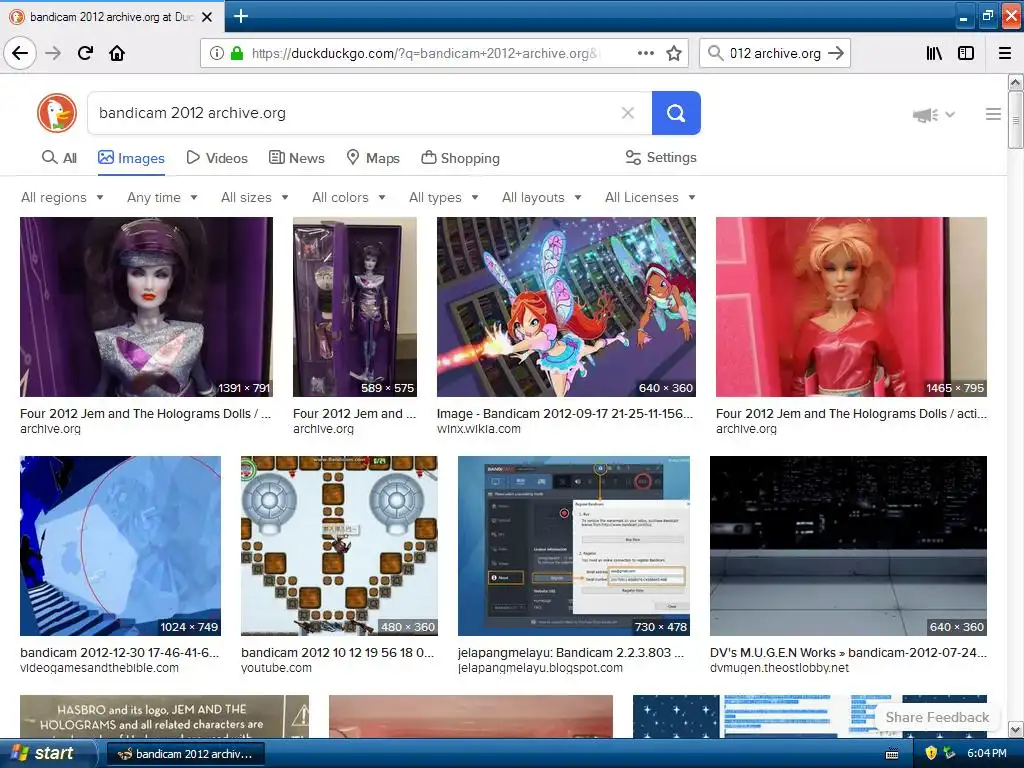The width and height of the screenshot is (1024, 768).
Task: Open the 1391 × 791 purple doll thumbnail
Action: pos(146,307)
